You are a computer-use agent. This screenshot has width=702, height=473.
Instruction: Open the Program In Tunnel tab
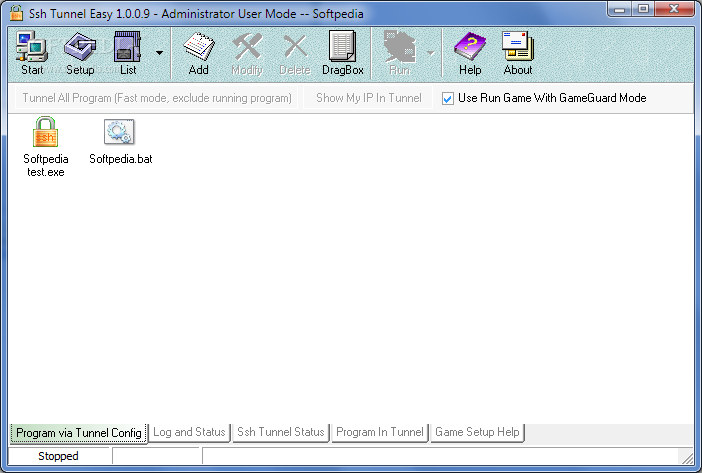pyautogui.click(x=380, y=432)
